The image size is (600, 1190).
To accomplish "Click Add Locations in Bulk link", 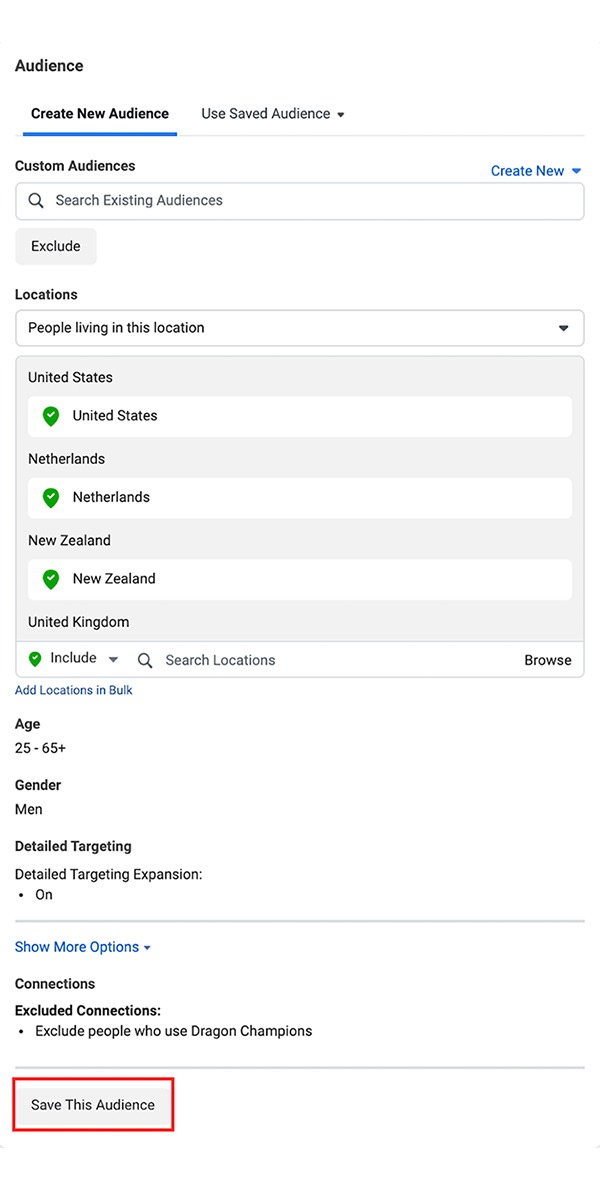I will (x=74, y=690).
